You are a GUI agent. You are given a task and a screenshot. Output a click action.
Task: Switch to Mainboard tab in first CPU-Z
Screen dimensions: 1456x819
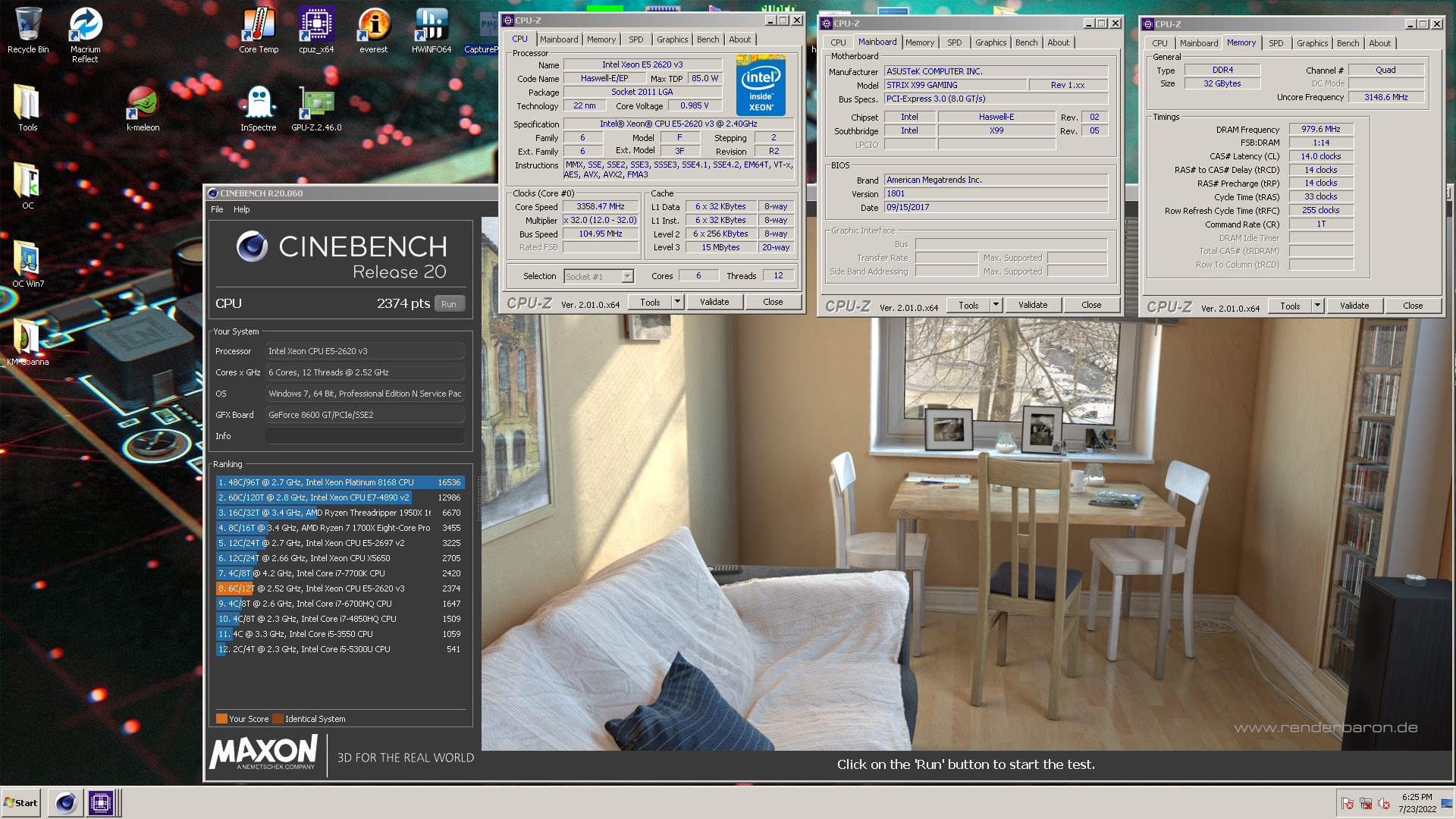click(559, 39)
